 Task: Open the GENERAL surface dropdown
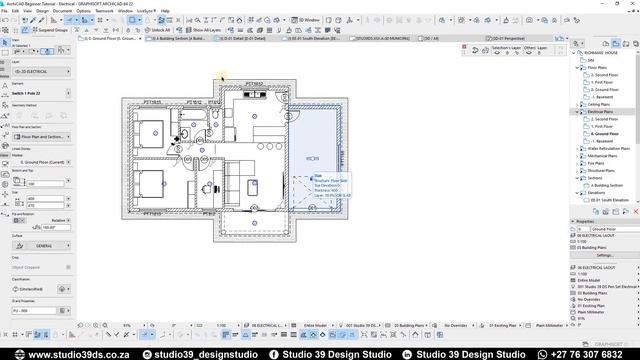tap(42, 246)
